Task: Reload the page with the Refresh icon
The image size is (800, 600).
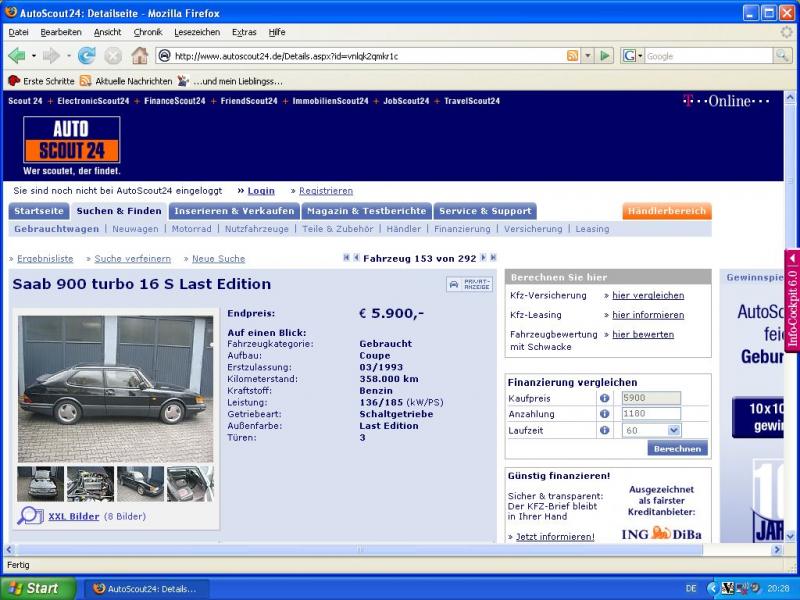Action: (86, 56)
